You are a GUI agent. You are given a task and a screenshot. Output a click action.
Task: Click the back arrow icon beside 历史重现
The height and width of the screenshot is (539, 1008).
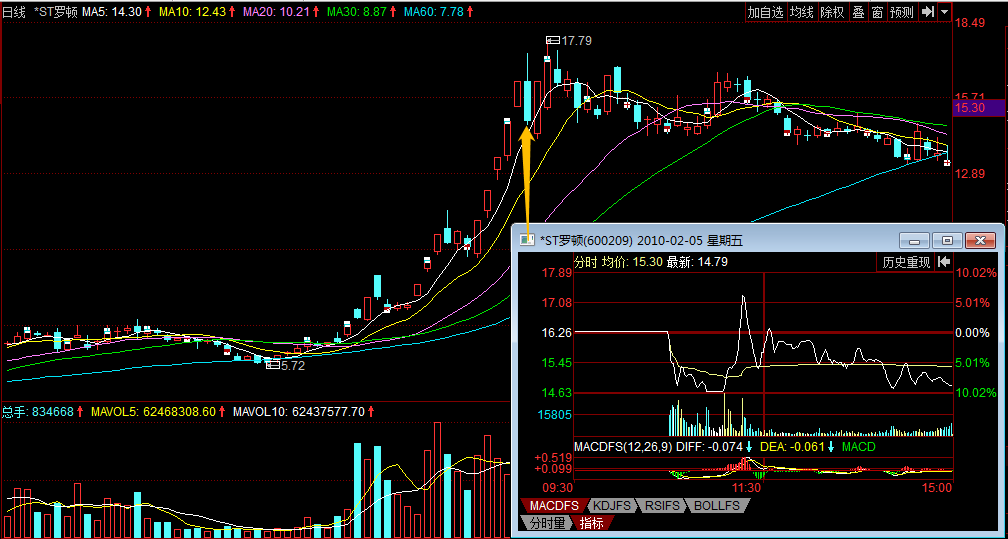coord(943,263)
